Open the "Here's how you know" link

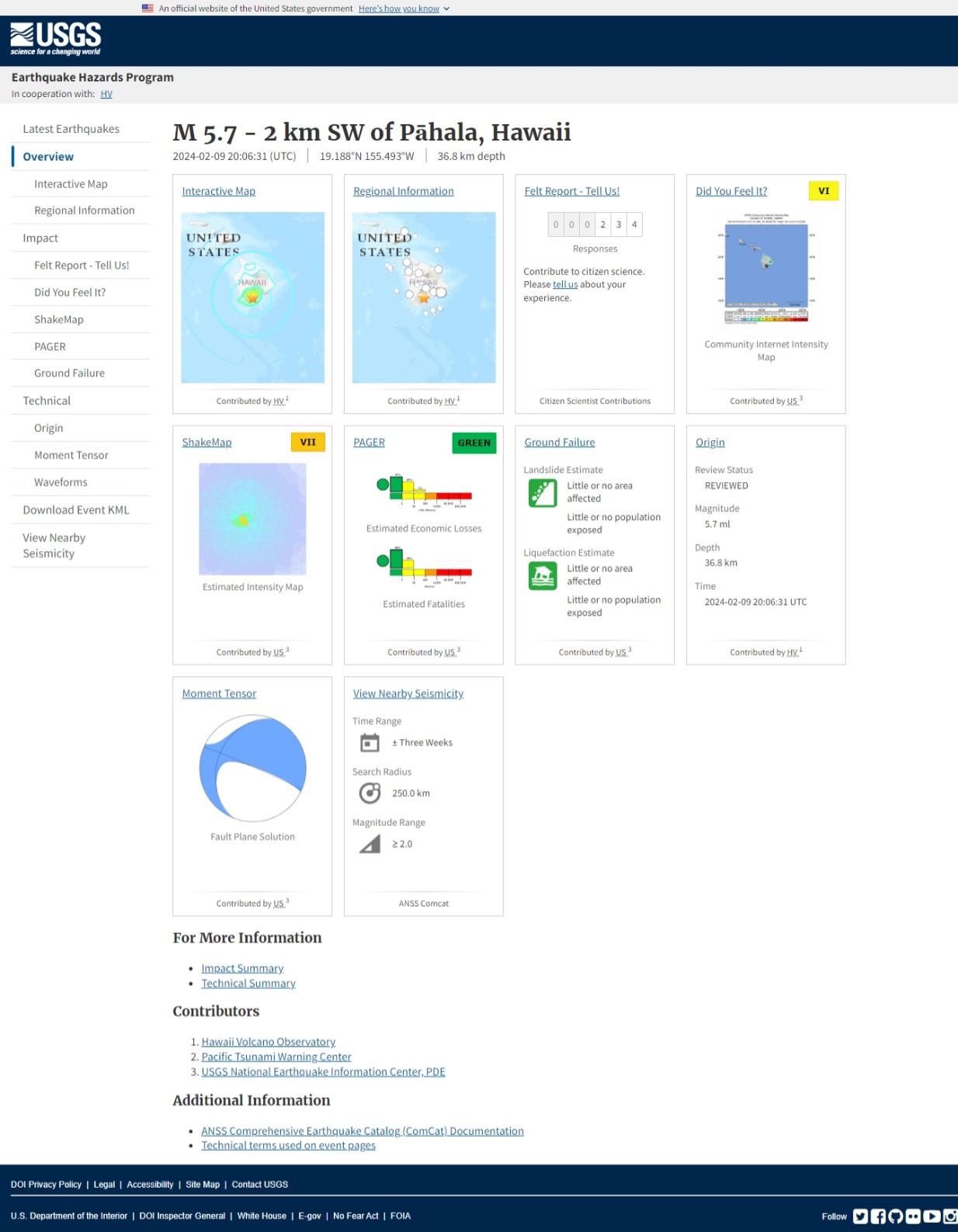(399, 9)
